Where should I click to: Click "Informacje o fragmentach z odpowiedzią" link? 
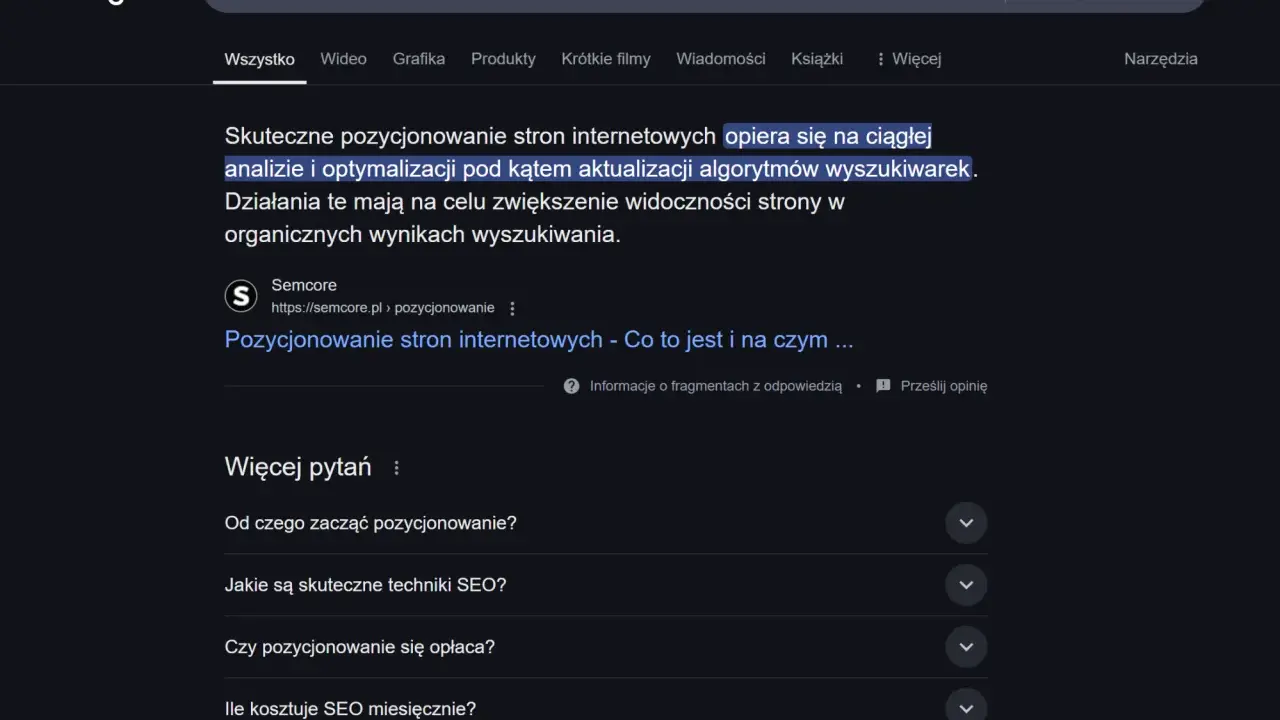(x=716, y=386)
